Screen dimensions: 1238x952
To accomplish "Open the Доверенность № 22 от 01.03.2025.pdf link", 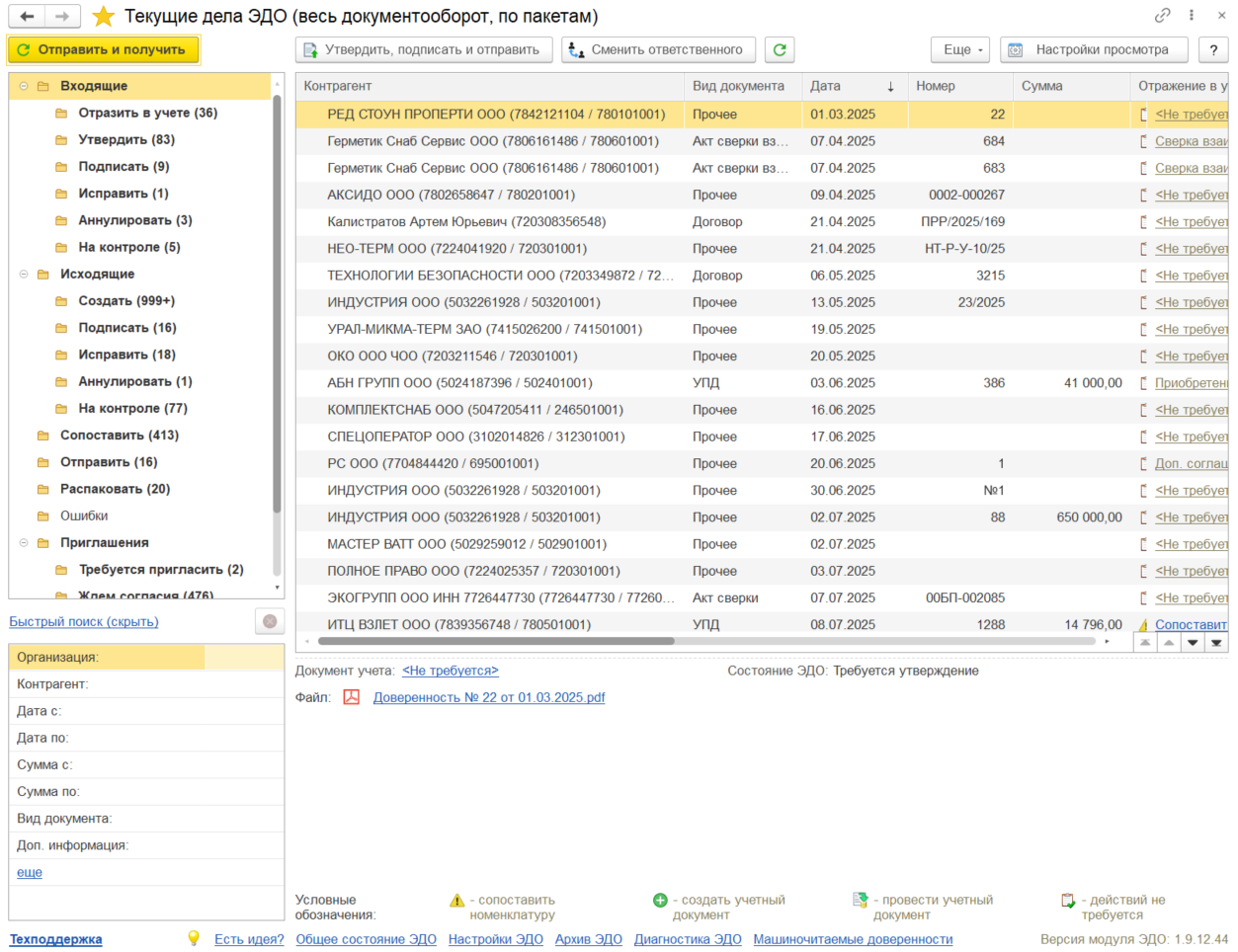I will pyautogui.click(x=489, y=697).
